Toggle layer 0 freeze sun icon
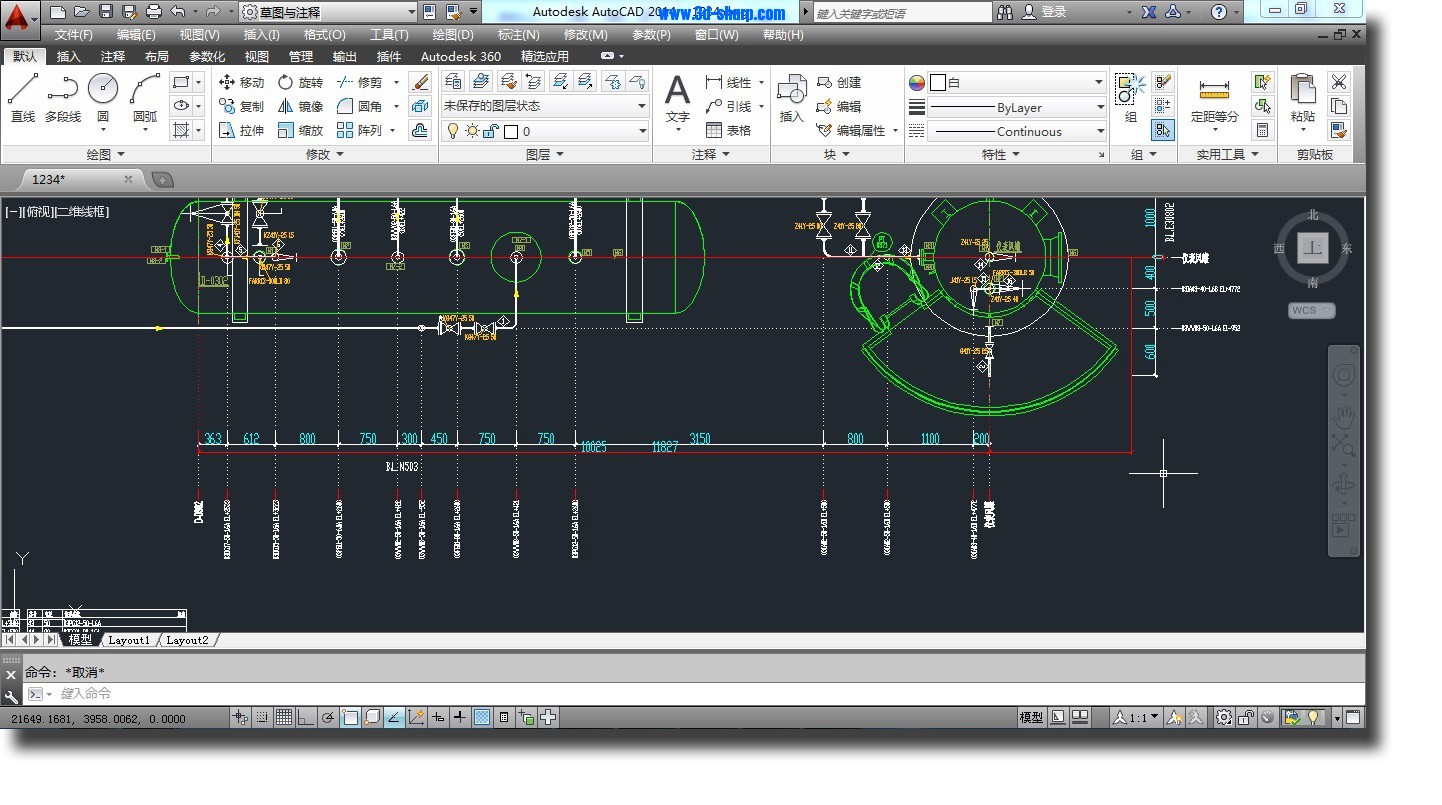 pyautogui.click(x=472, y=131)
